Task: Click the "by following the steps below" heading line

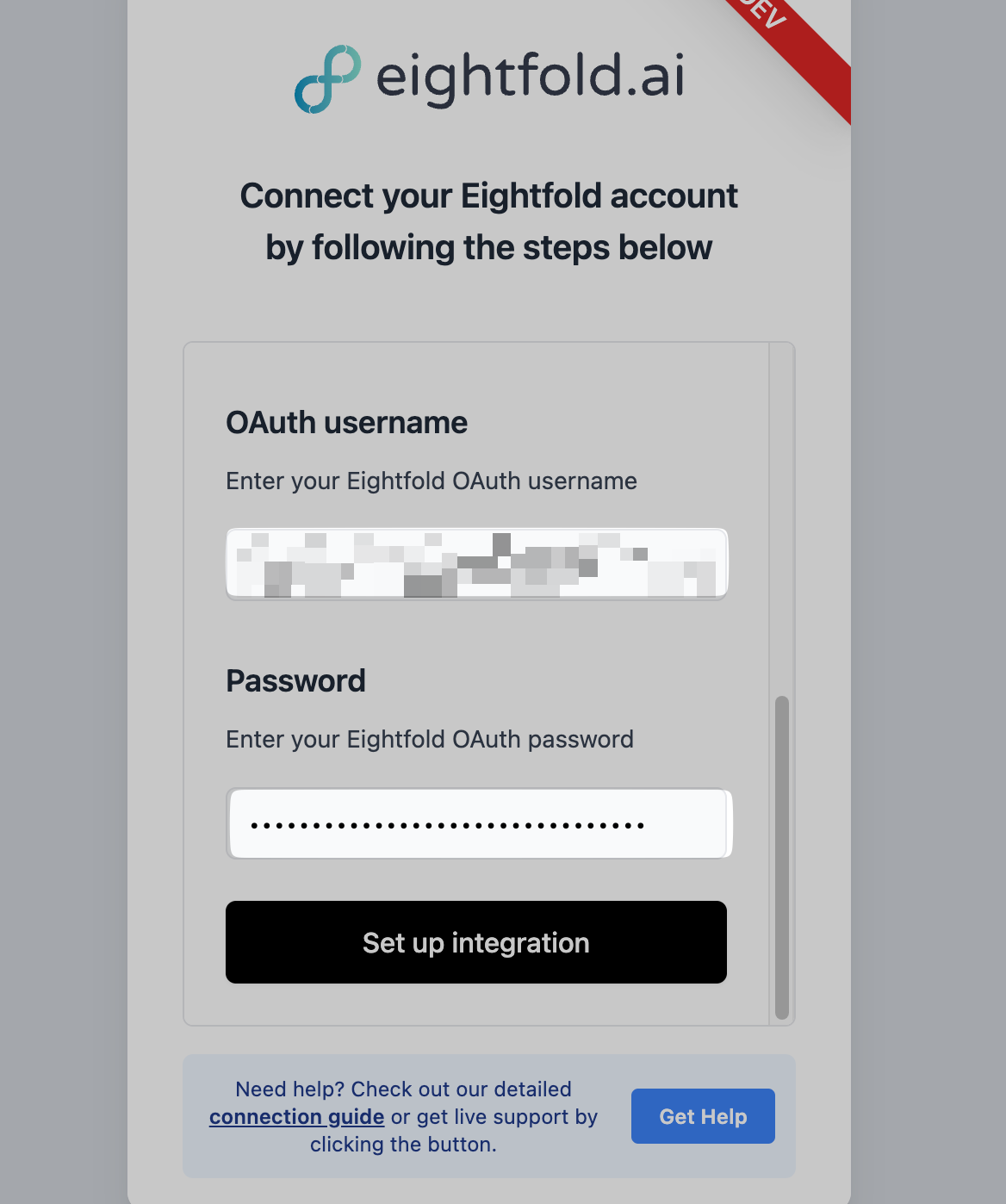Action: (x=488, y=248)
